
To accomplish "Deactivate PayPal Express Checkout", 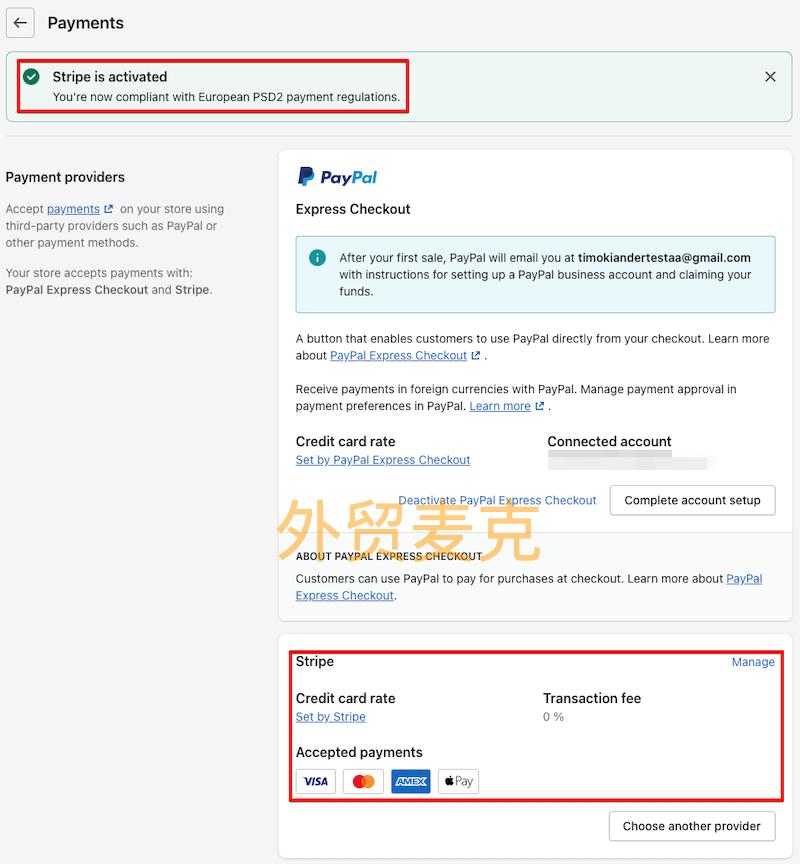I will [x=497, y=500].
